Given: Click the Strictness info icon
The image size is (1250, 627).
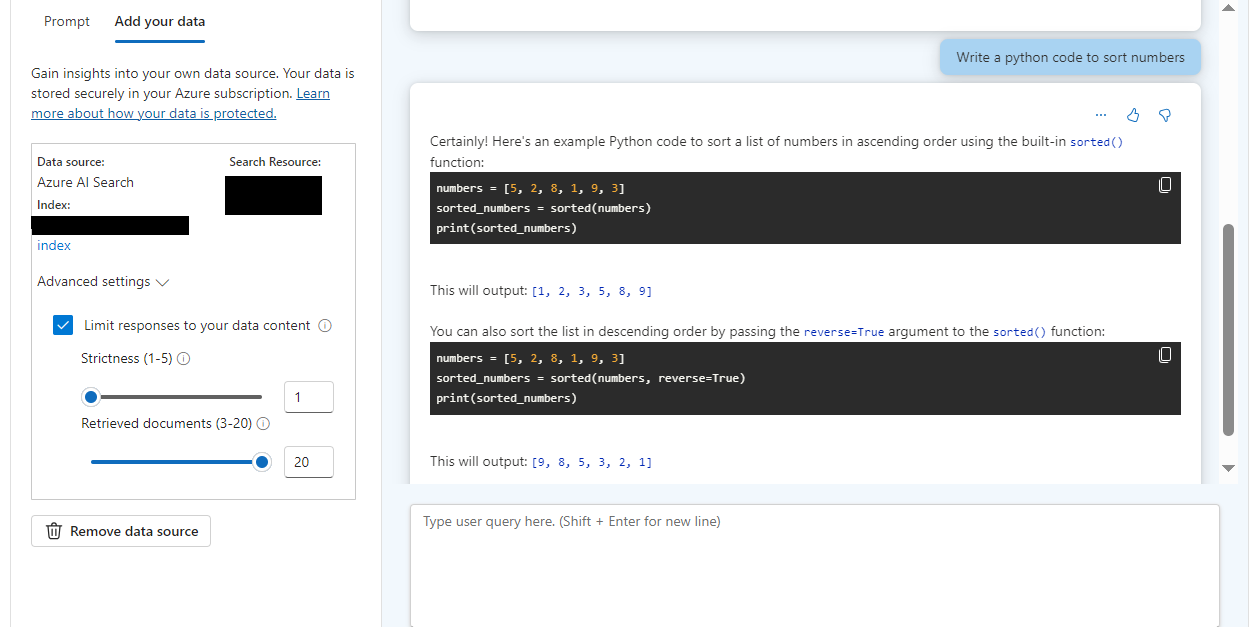Looking at the screenshot, I should [x=184, y=359].
